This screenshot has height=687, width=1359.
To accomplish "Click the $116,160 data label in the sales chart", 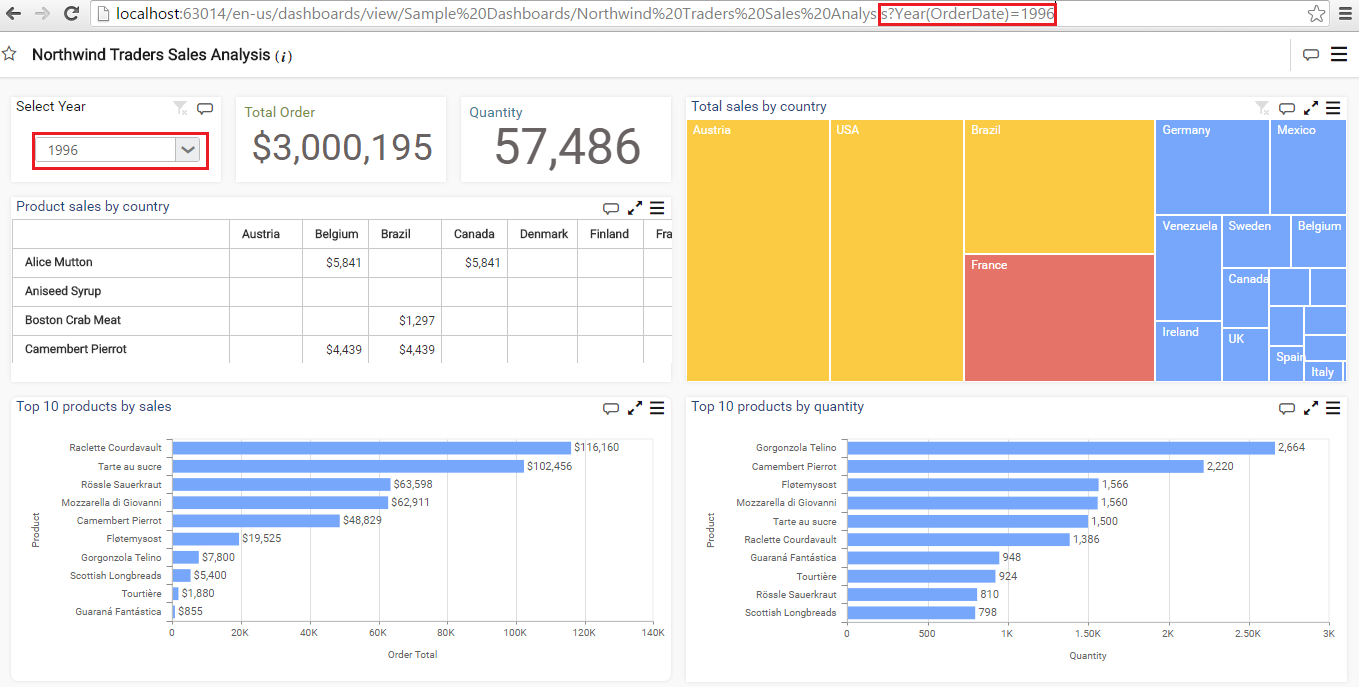I will point(597,448).
